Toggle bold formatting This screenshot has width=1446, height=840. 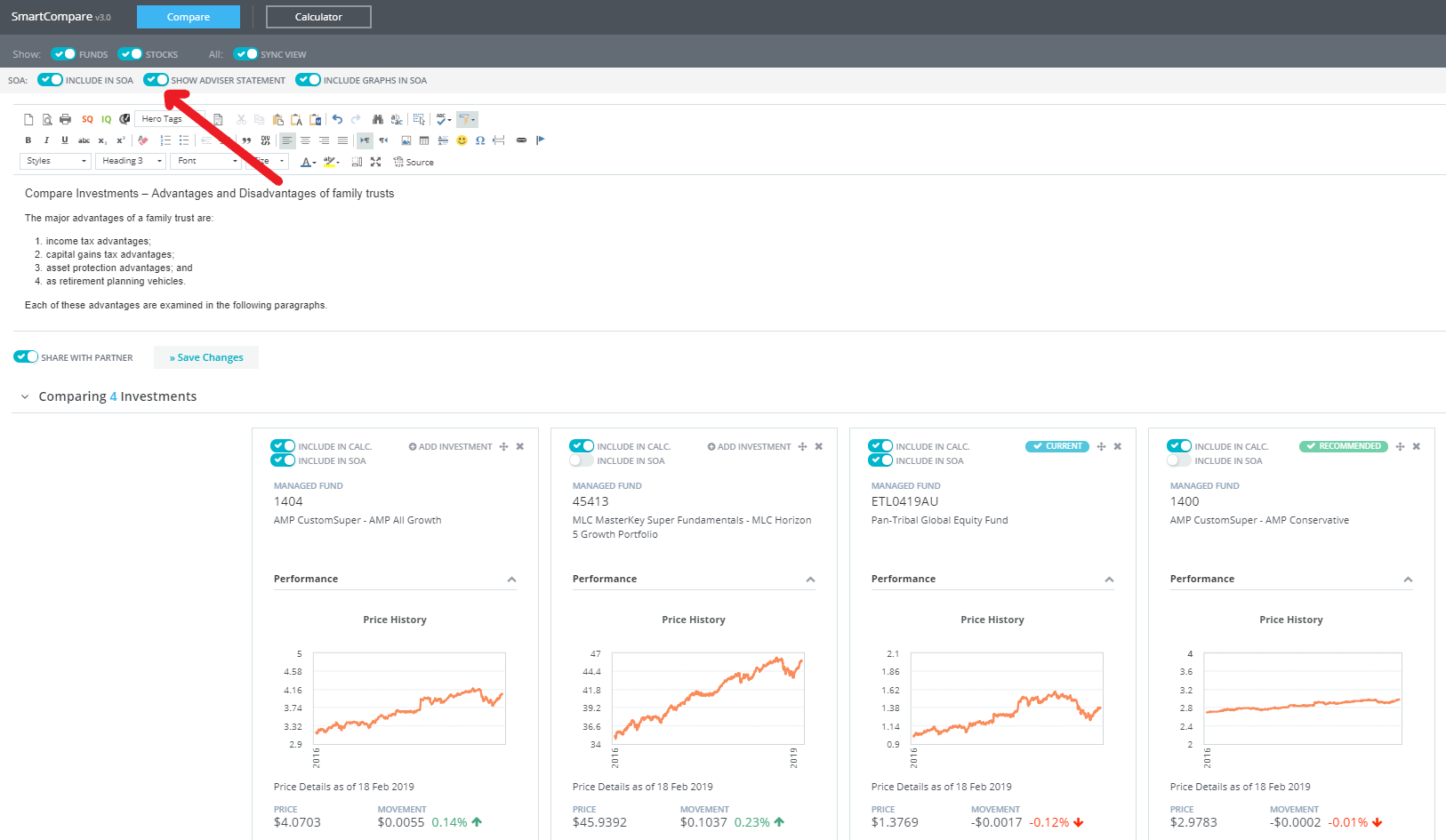(x=28, y=140)
